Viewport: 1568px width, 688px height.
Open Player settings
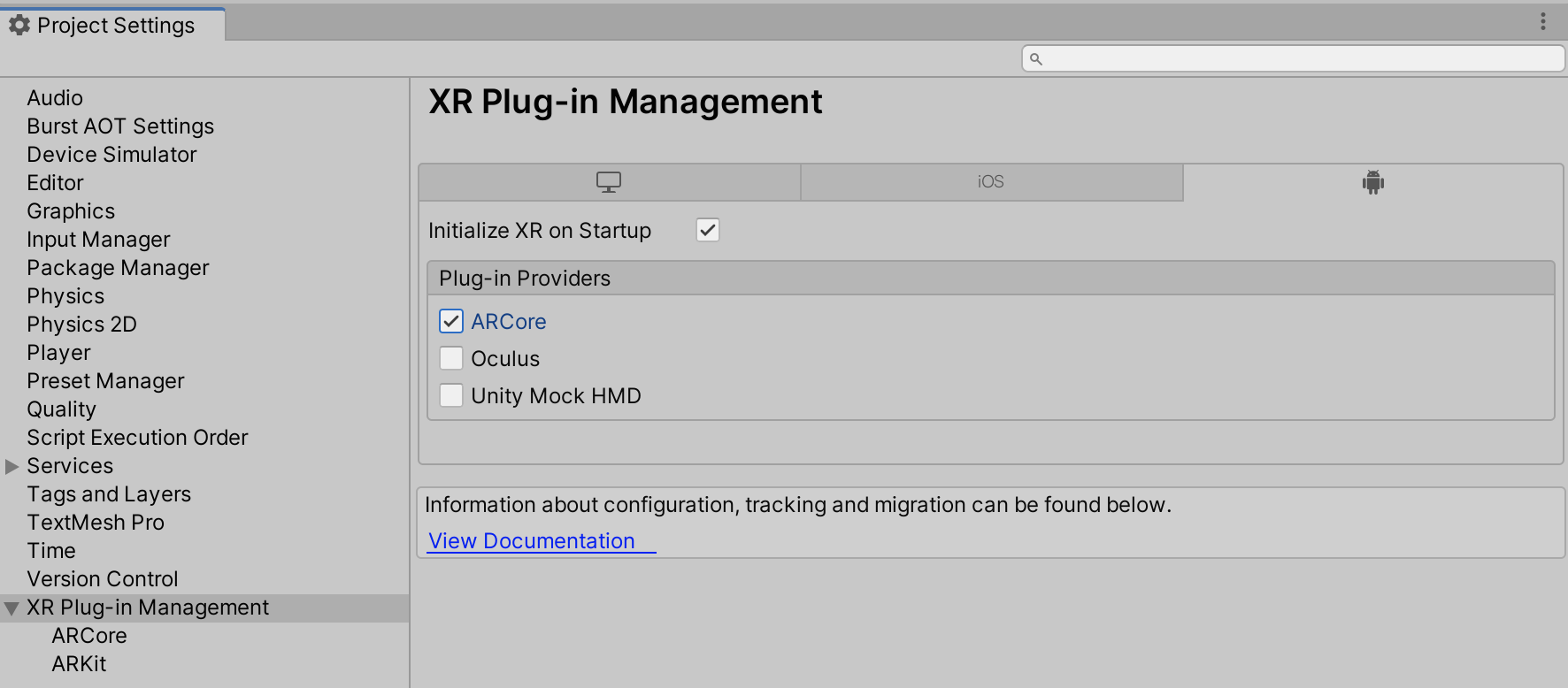(58, 353)
